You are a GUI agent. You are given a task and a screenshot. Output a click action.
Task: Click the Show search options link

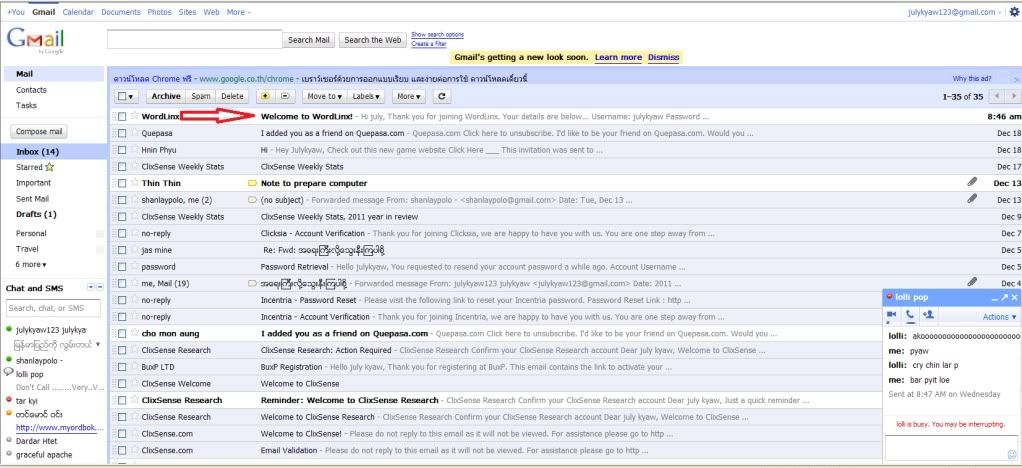(x=437, y=35)
